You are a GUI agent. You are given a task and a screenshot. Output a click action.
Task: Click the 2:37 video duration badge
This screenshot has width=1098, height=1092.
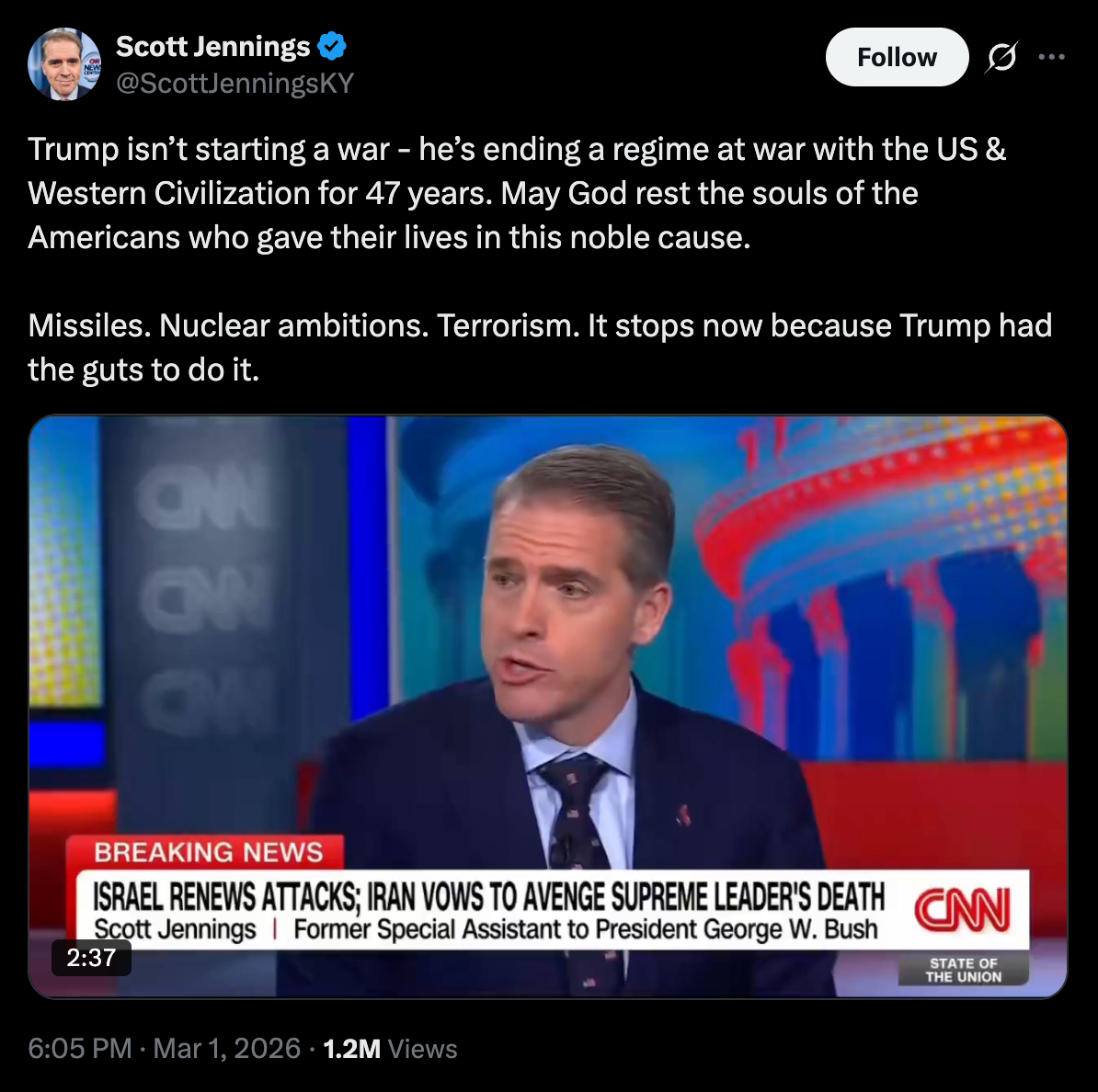91,958
